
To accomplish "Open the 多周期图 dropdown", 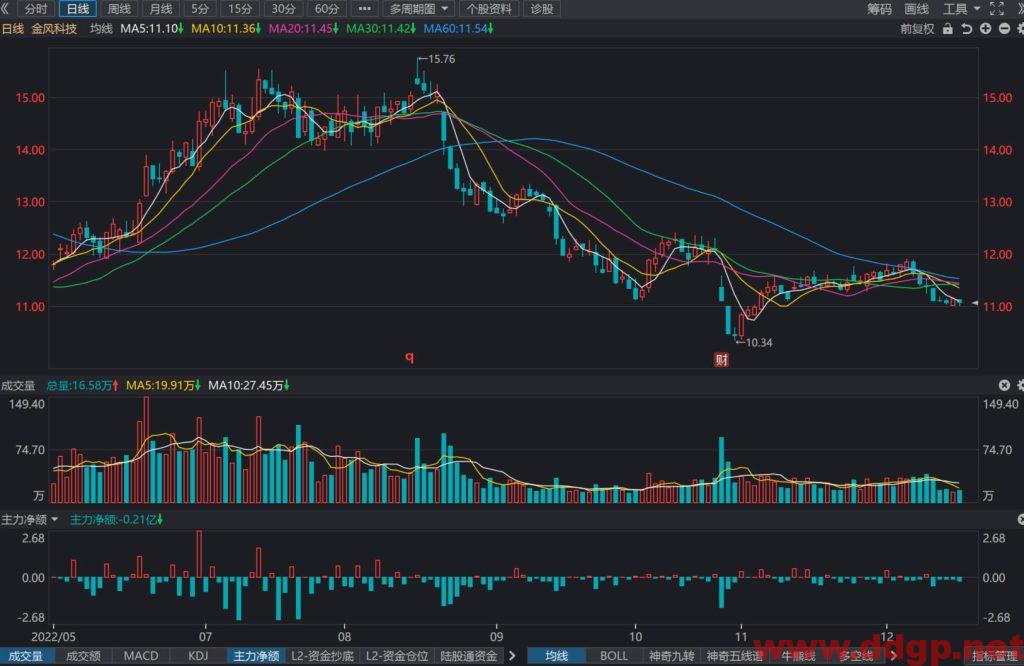I will (x=418, y=8).
